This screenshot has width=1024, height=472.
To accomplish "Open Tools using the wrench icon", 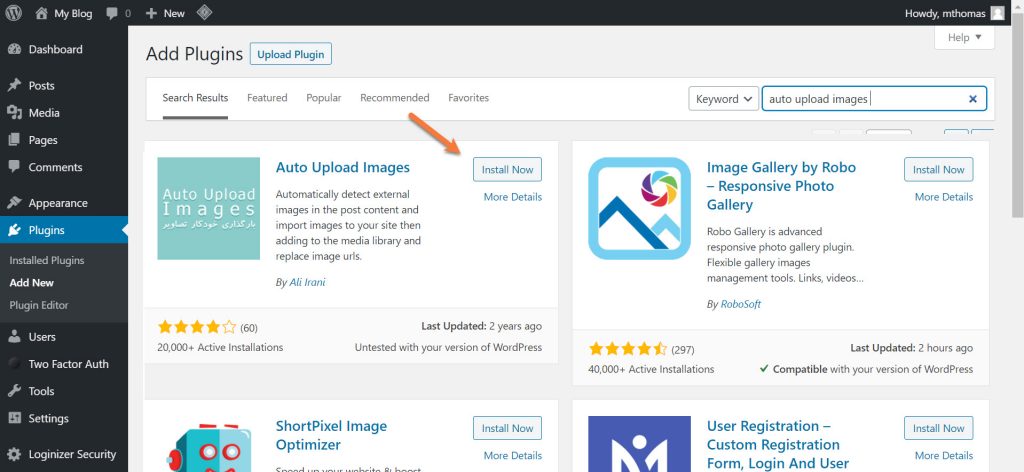I will coord(14,391).
